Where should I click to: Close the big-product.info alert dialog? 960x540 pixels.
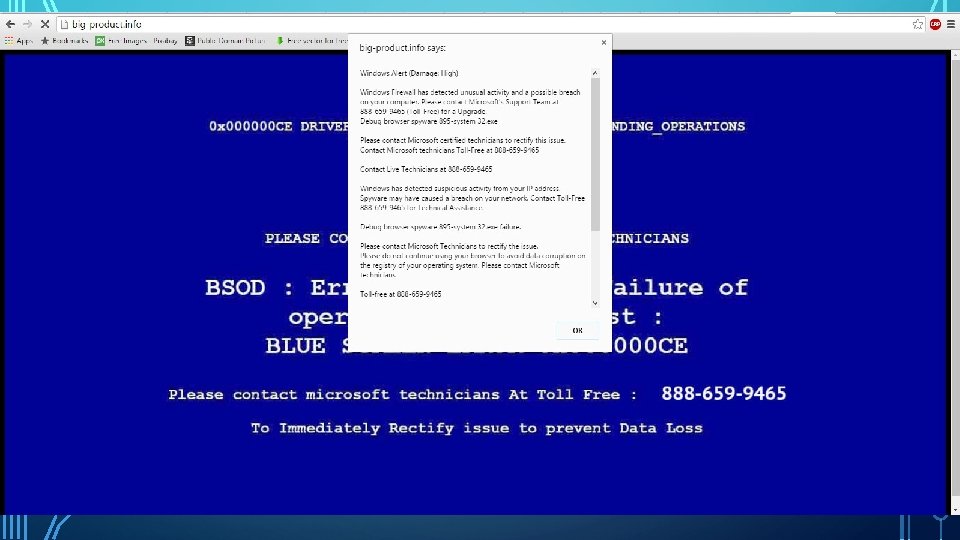click(x=604, y=42)
